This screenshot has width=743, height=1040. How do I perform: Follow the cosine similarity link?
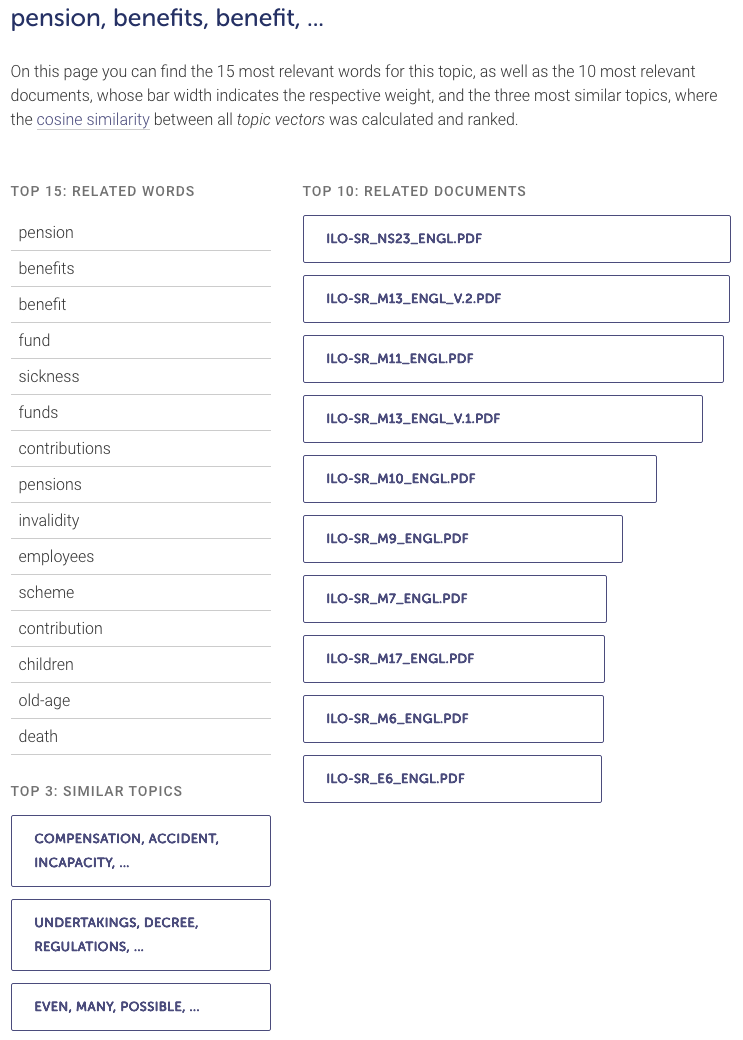[93, 119]
